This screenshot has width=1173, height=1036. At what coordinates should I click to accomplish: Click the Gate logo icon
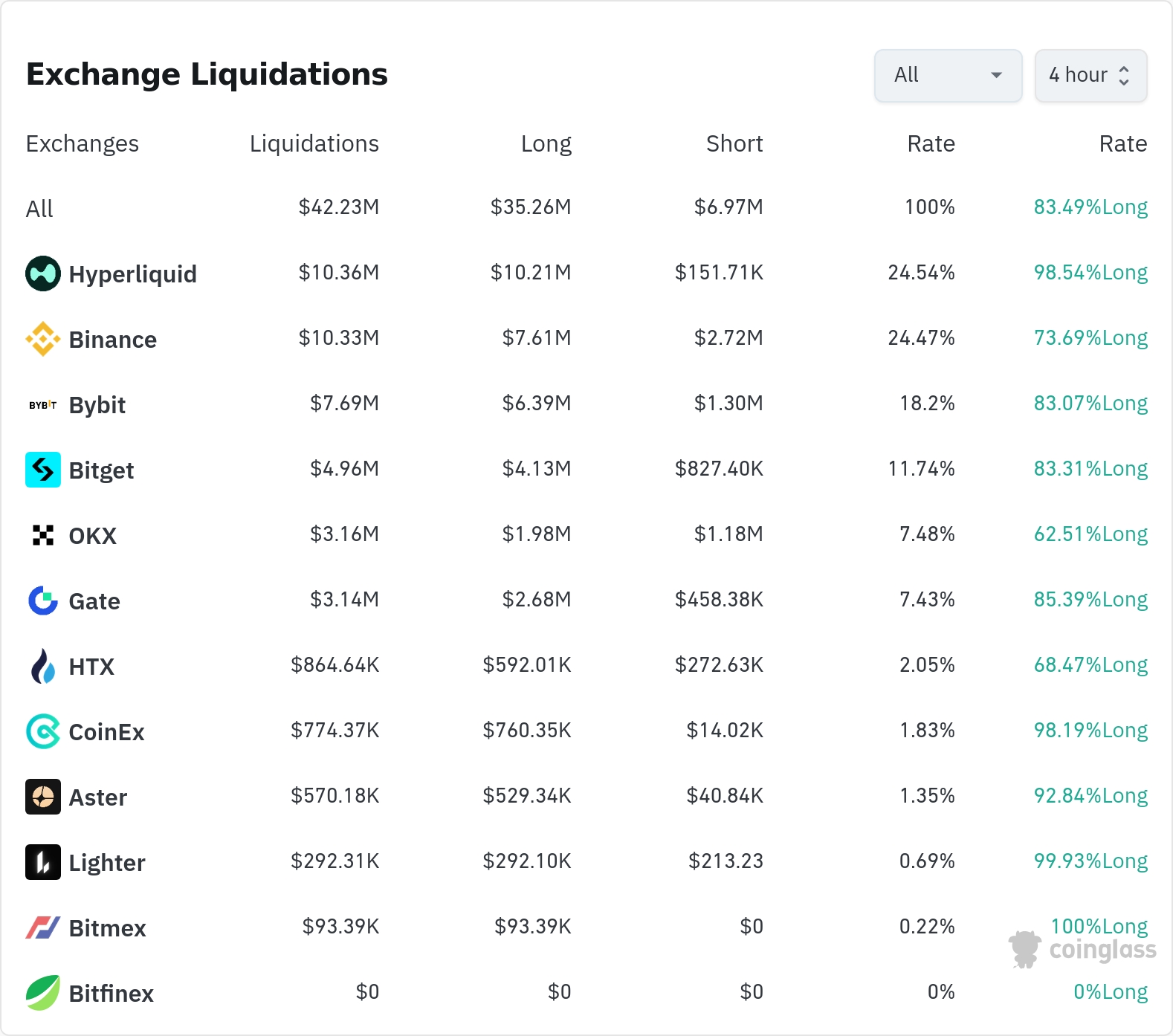43,600
